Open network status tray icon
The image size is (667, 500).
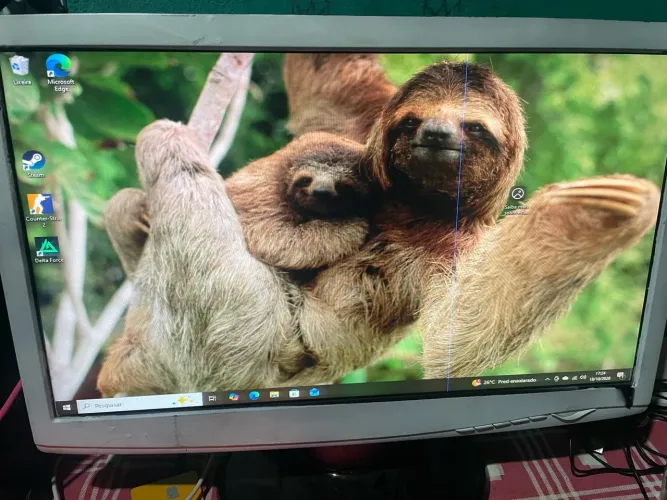(x=575, y=377)
